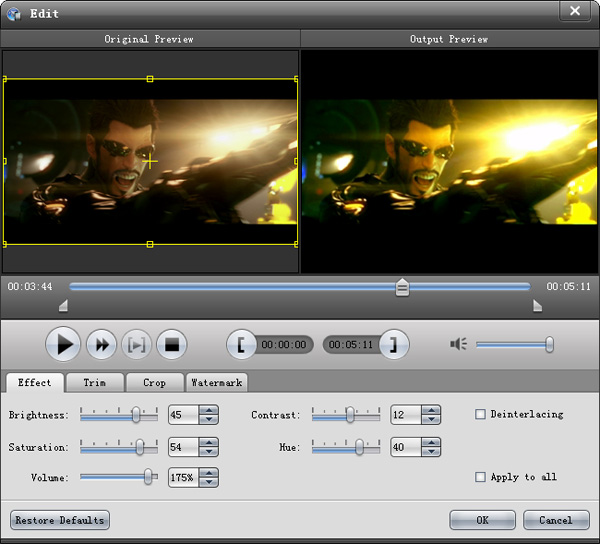
Task: Click the playback volume slider handle
Action: click(549, 344)
